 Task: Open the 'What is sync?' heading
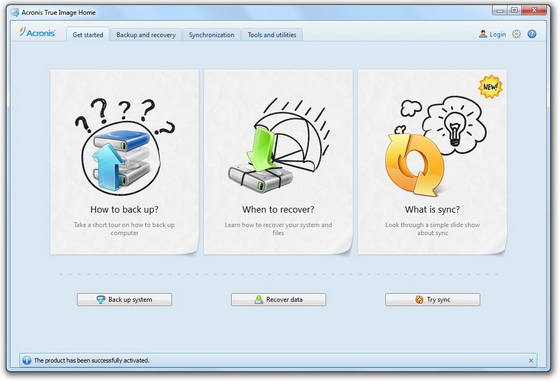point(432,209)
